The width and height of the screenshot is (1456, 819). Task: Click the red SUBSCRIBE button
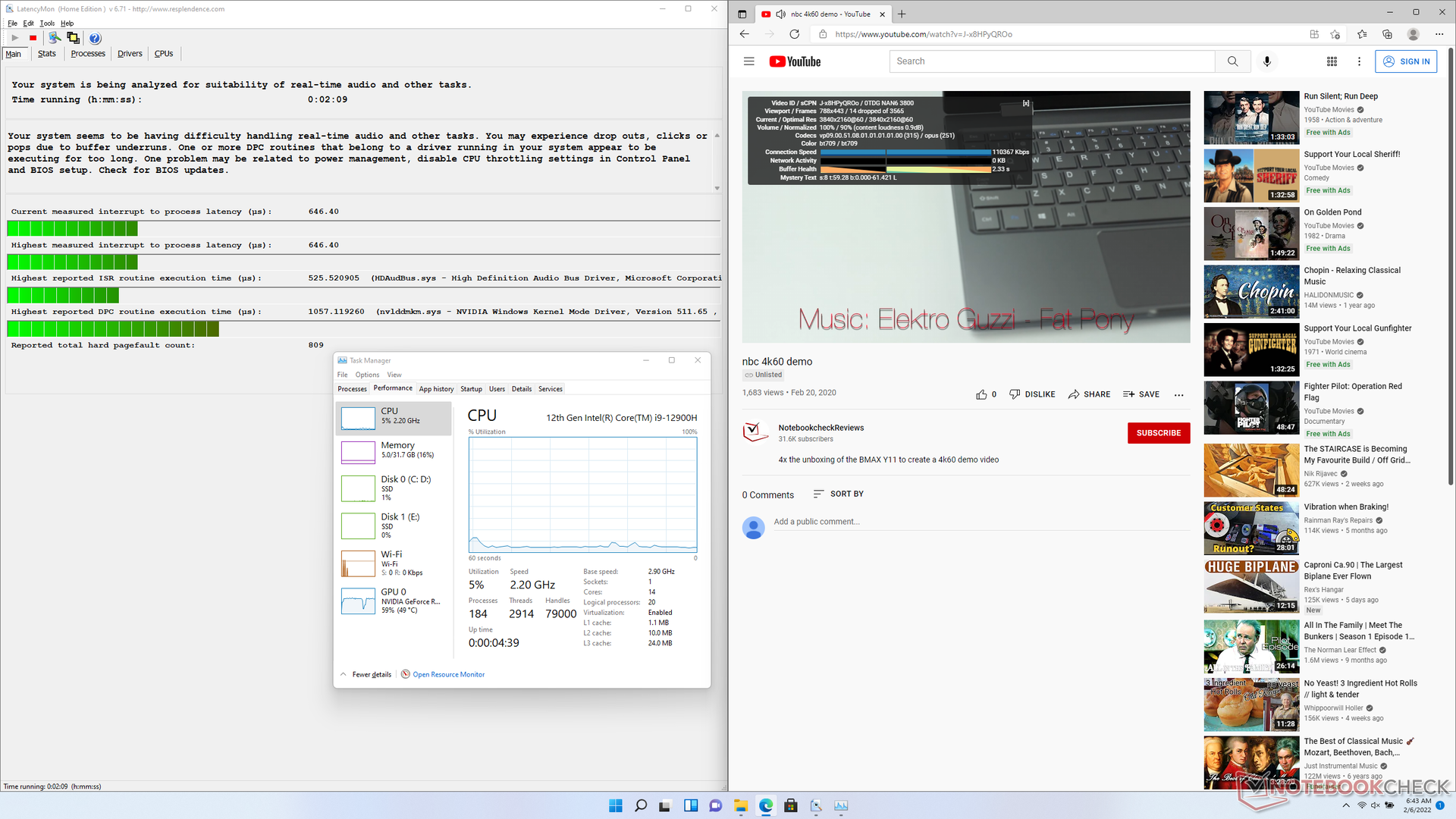1158,433
